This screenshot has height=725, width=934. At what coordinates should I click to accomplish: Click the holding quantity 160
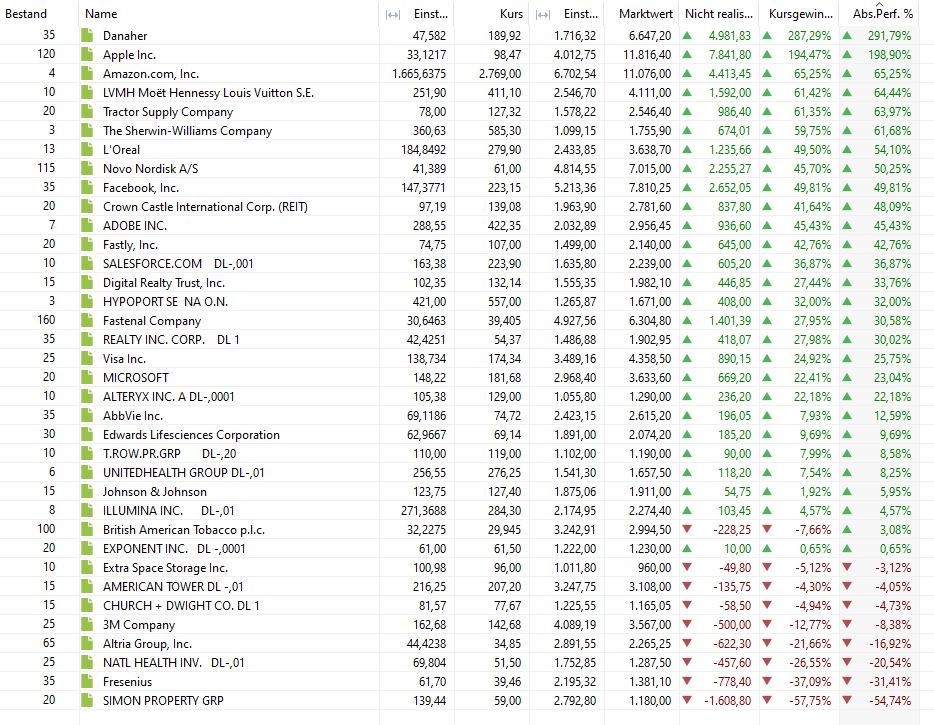46,320
